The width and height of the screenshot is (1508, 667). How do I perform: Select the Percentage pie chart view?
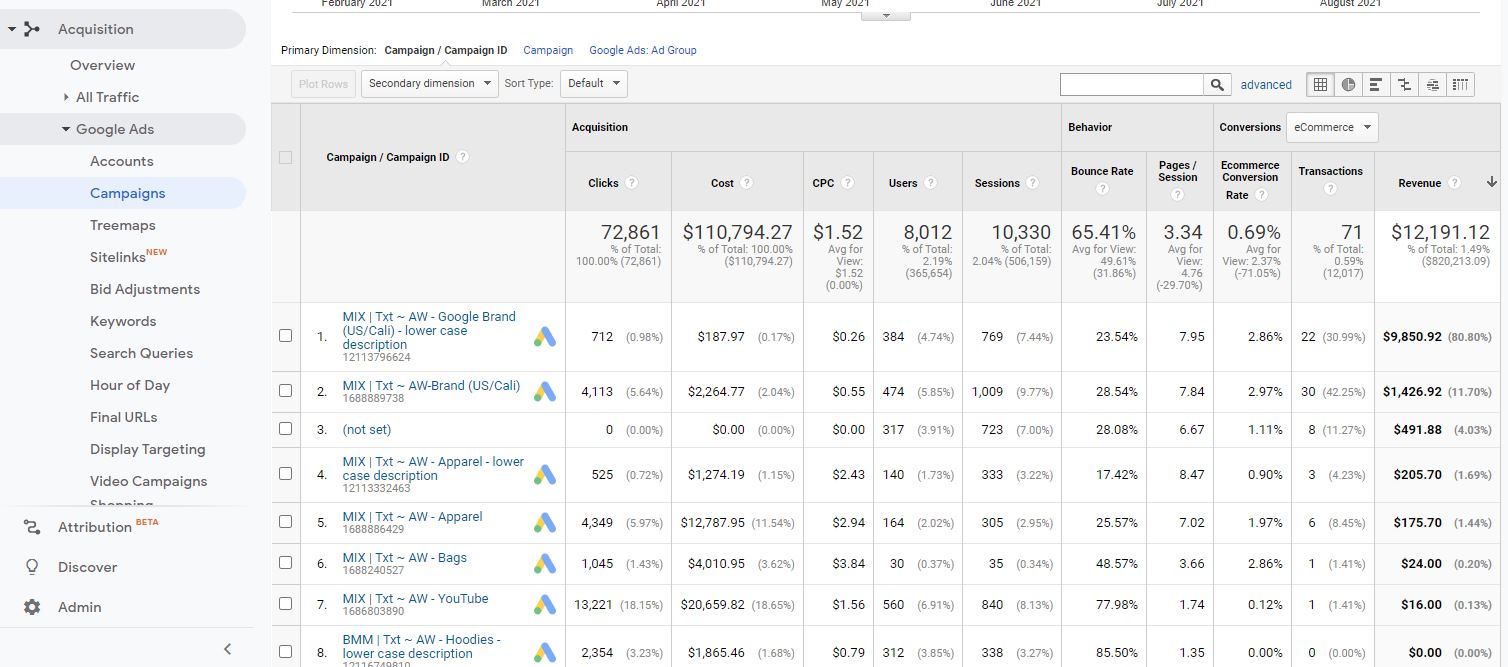coord(1348,85)
